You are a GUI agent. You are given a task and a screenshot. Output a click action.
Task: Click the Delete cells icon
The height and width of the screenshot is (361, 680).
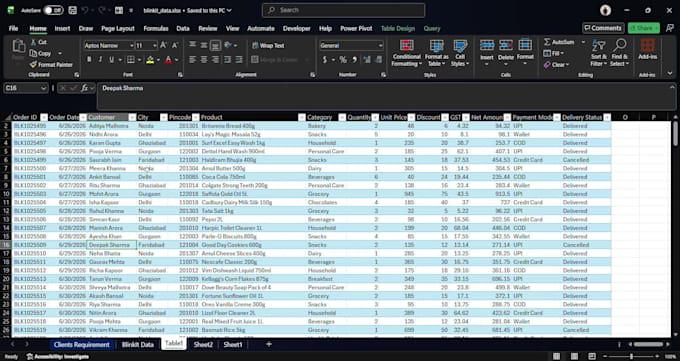[506, 45]
